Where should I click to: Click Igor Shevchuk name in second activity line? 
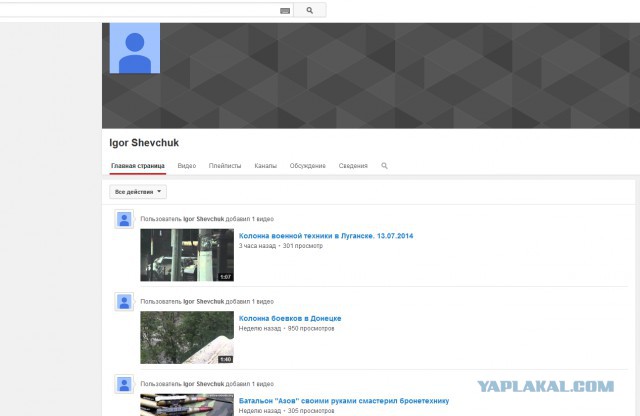(x=204, y=302)
